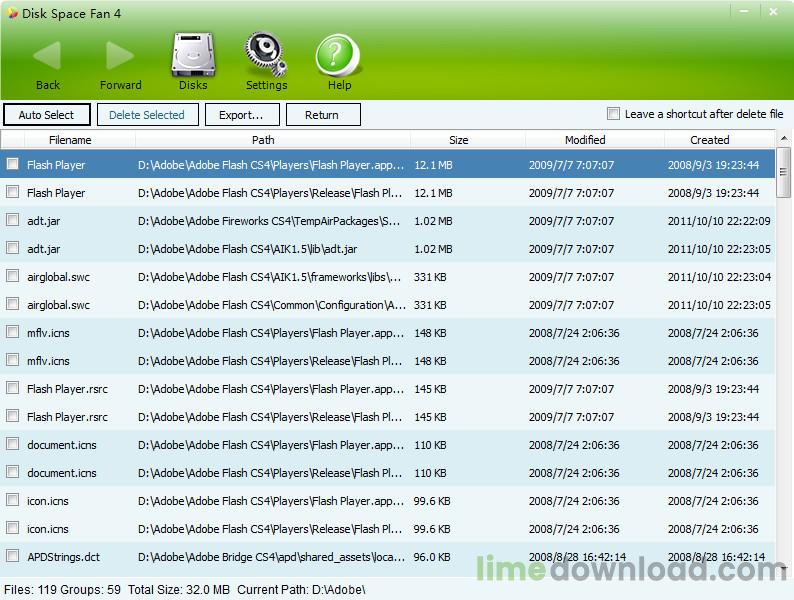
Task: Sort by the Filename column header
Action: [x=70, y=140]
